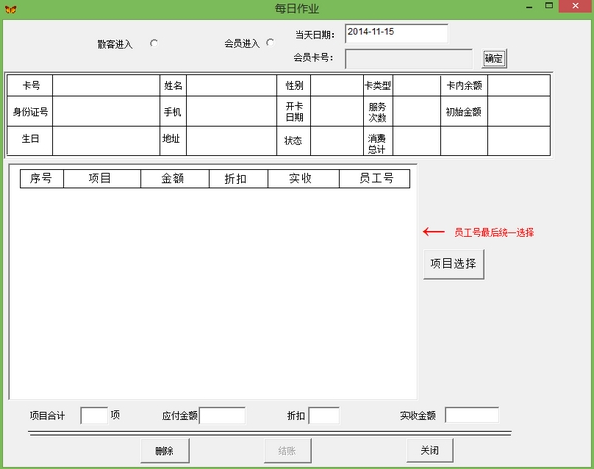Minimize the 每日作业 window
This screenshot has height=469, width=594.
point(529,6)
